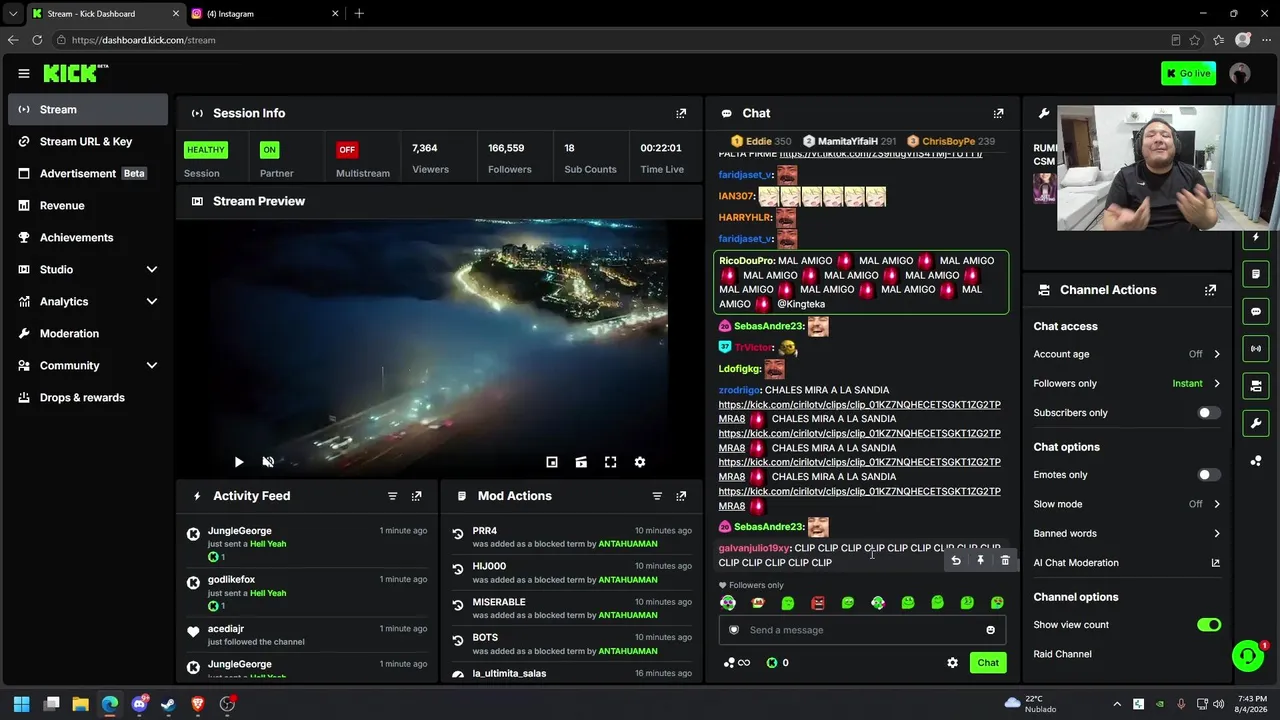Reply to galvanjulio19xy's chat message
This screenshot has height=720, width=1280.
956,561
